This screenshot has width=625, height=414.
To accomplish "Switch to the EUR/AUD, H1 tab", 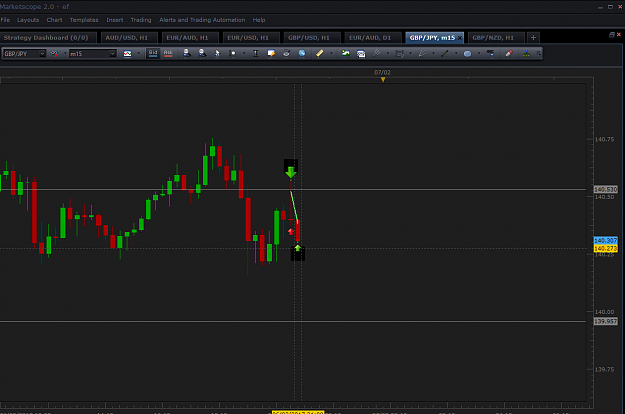I will tap(190, 37).
